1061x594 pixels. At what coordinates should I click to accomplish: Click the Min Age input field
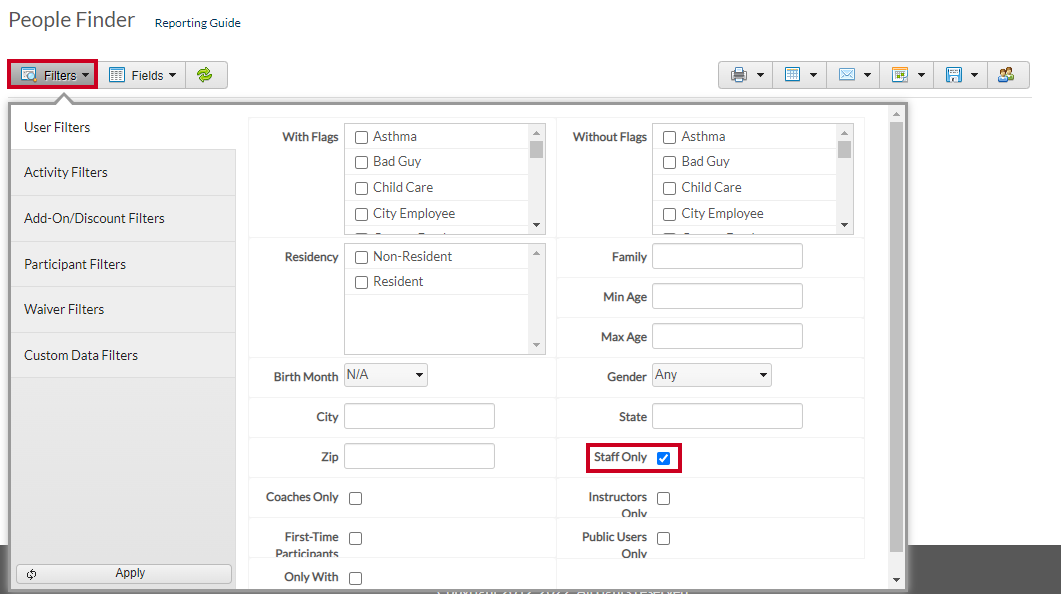click(727, 296)
